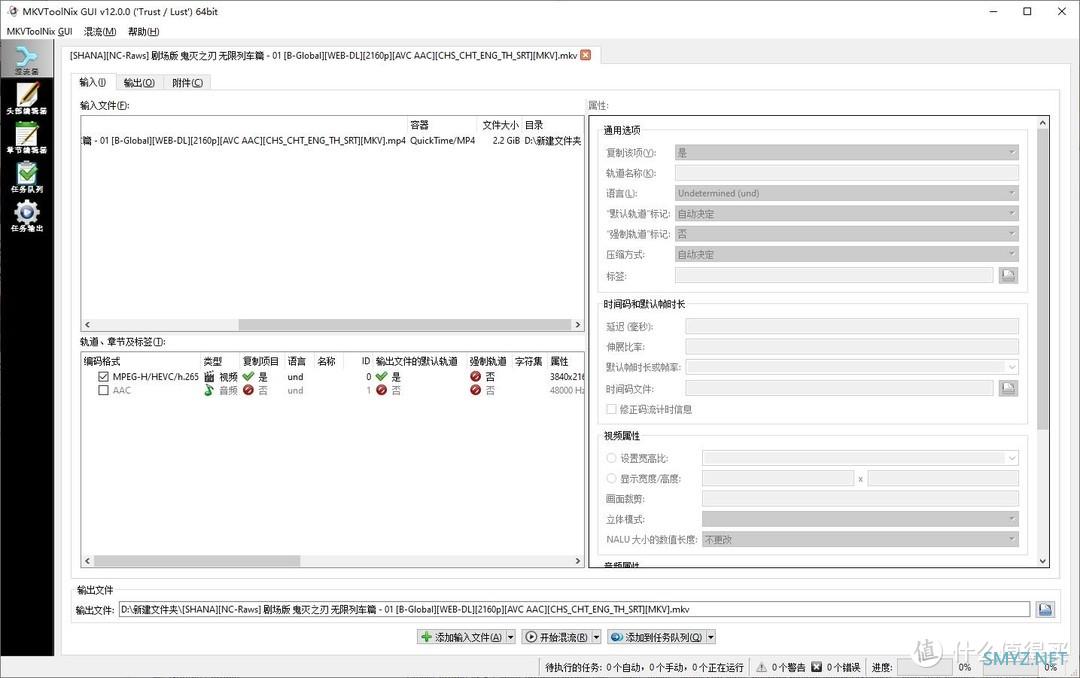Open the NALU size length dropdown
Viewport: 1080px width, 678px height.
pos(860,540)
